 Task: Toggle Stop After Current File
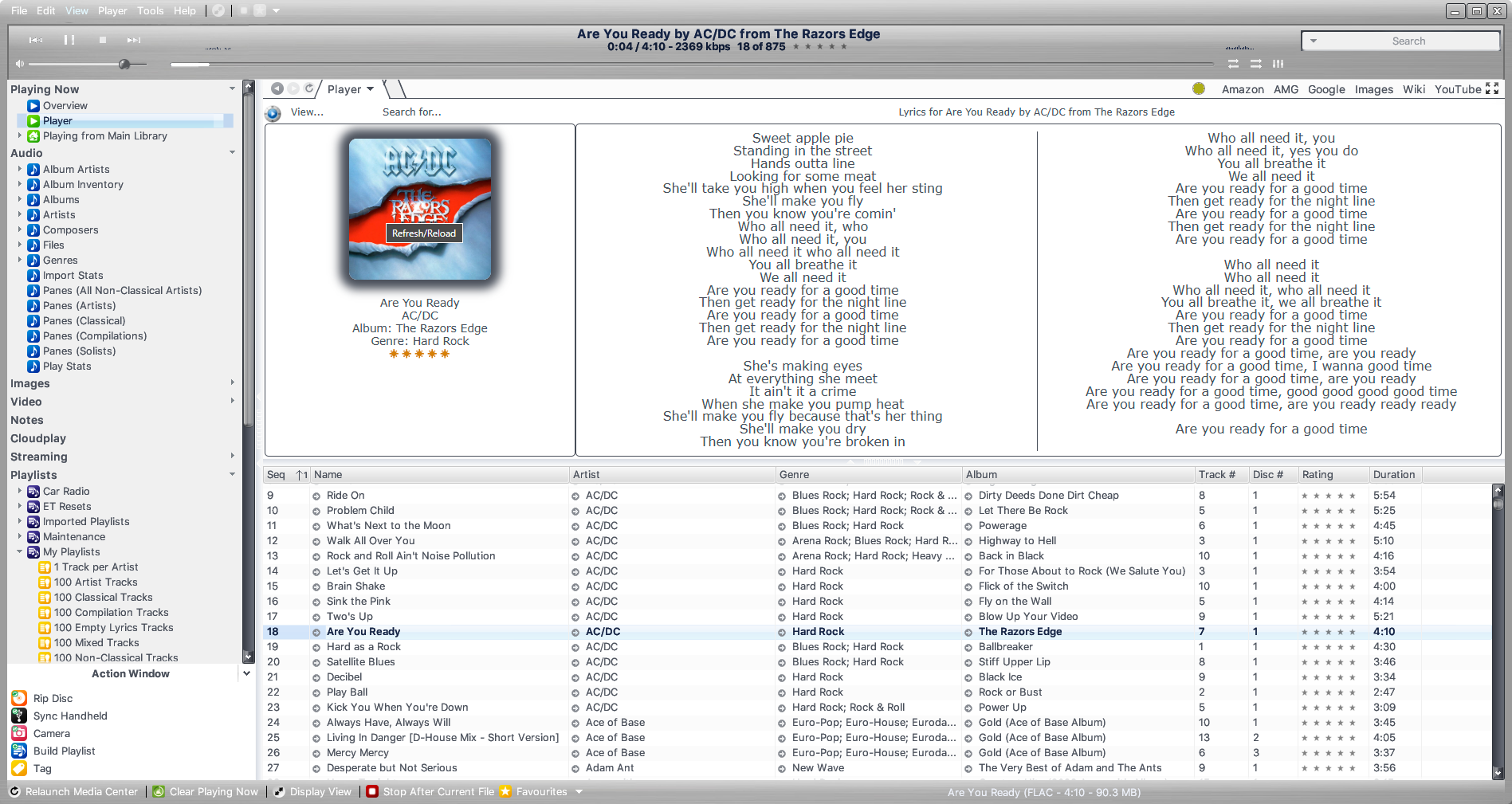pyautogui.click(x=430, y=791)
